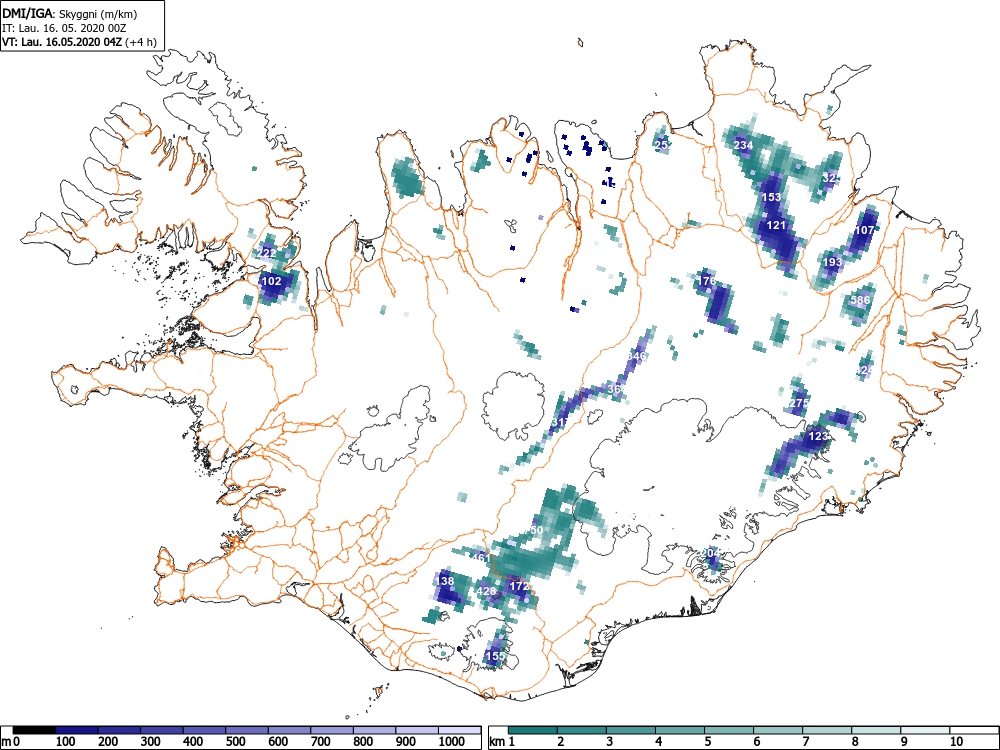Viewport: 1000px width, 750px height.
Task: Click the dark teal 1–2 km legend swatch
Action: tap(533, 730)
